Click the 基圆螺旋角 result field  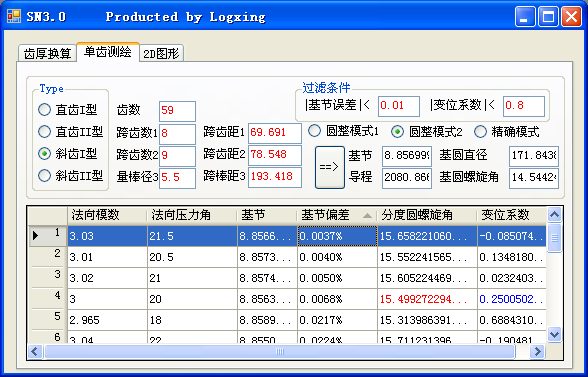(534, 178)
